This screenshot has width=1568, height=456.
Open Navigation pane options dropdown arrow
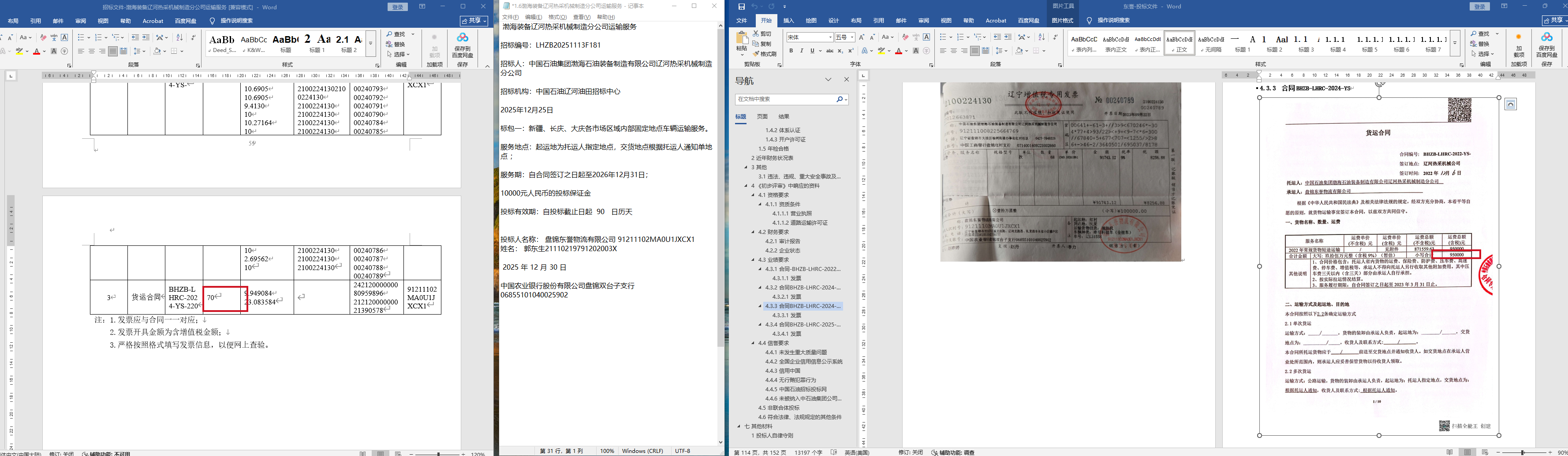pos(828,80)
